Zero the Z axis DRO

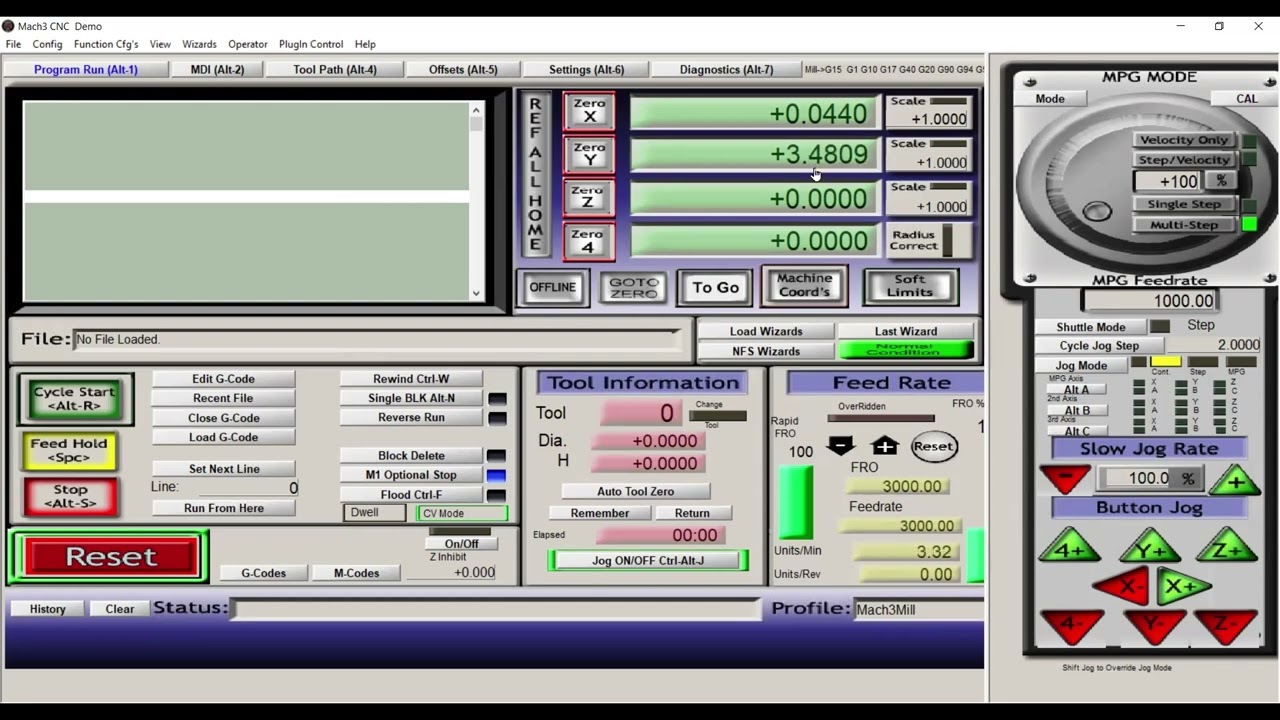(x=589, y=197)
